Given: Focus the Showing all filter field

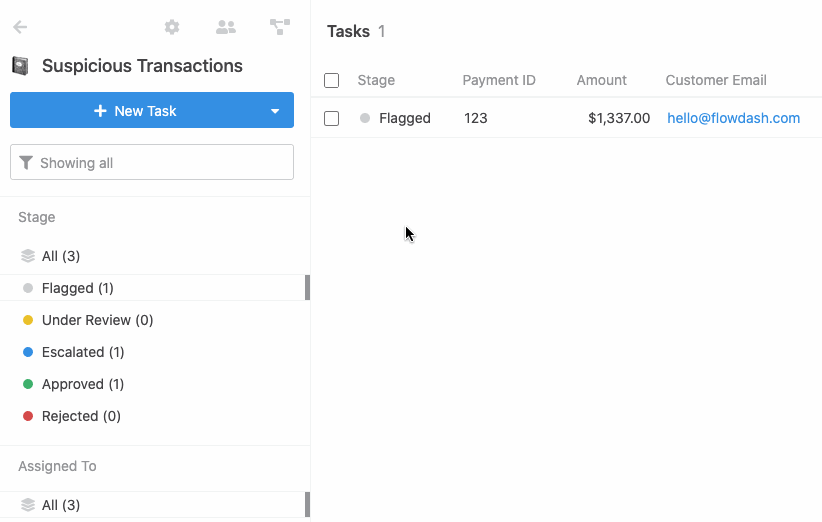Looking at the screenshot, I should [152, 162].
